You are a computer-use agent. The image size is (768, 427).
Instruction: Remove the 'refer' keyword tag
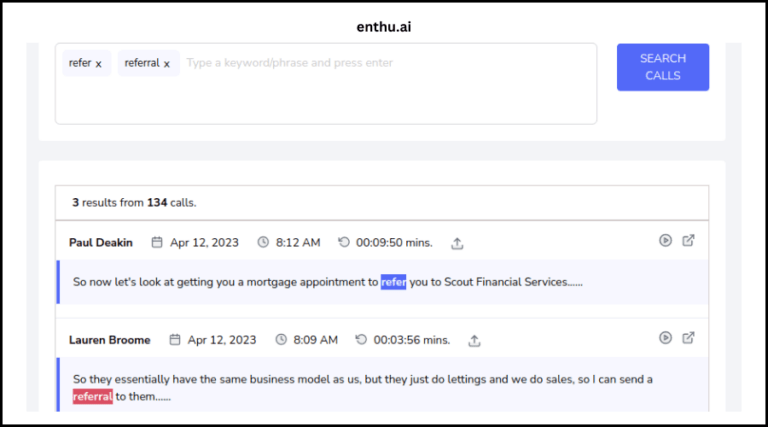point(98,64)
